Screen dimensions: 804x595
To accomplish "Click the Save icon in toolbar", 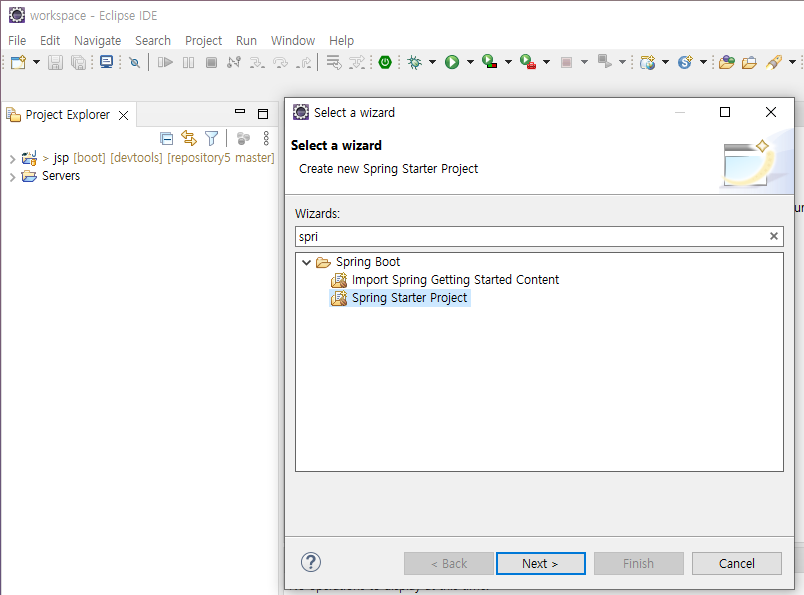I will [x=55, y=63].
